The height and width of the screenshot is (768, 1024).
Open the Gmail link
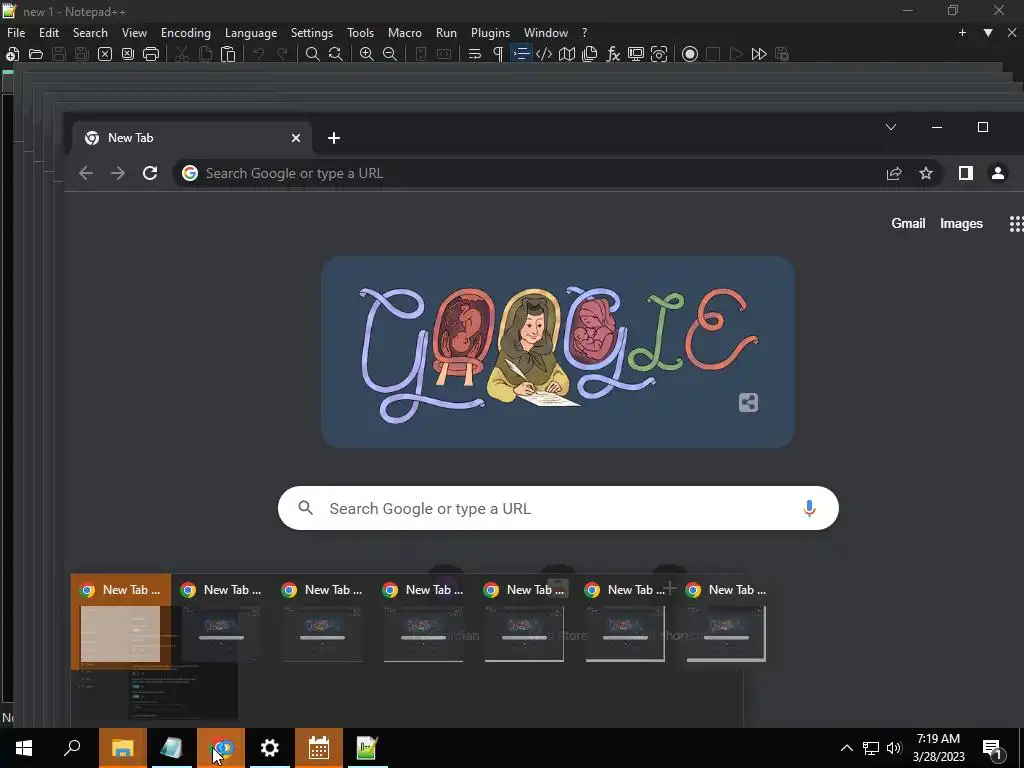908,223
